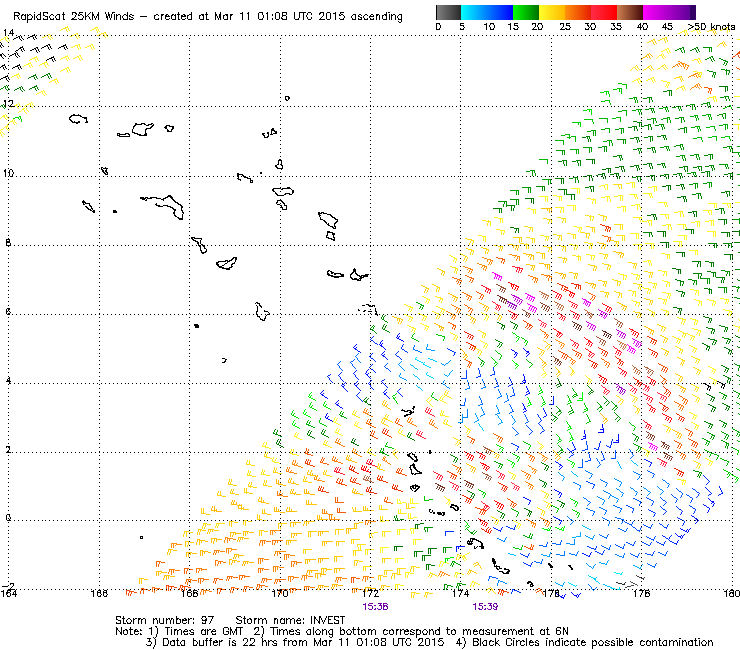Click the '172' longitude axis label
This screenshot has height=650, width=740.
[x=370, y=593]
